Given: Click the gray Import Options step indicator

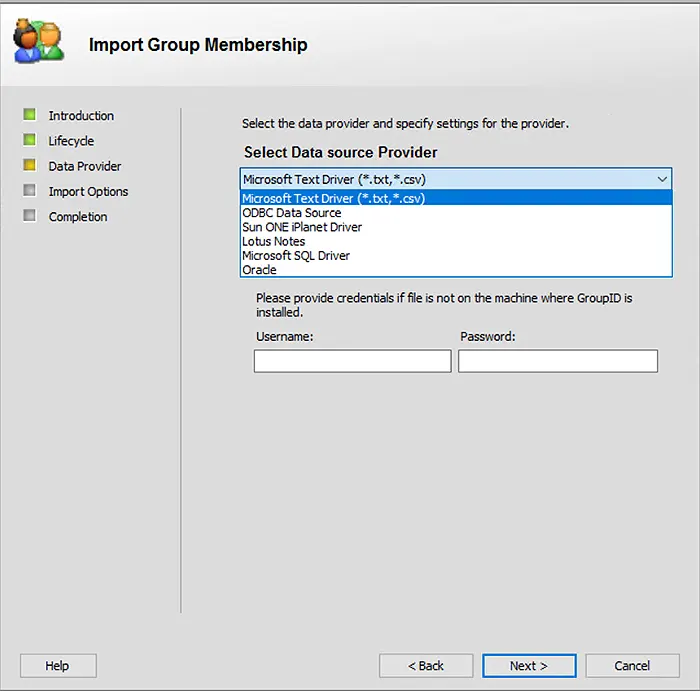Looking at the screenshot, I should click(29, 191).
